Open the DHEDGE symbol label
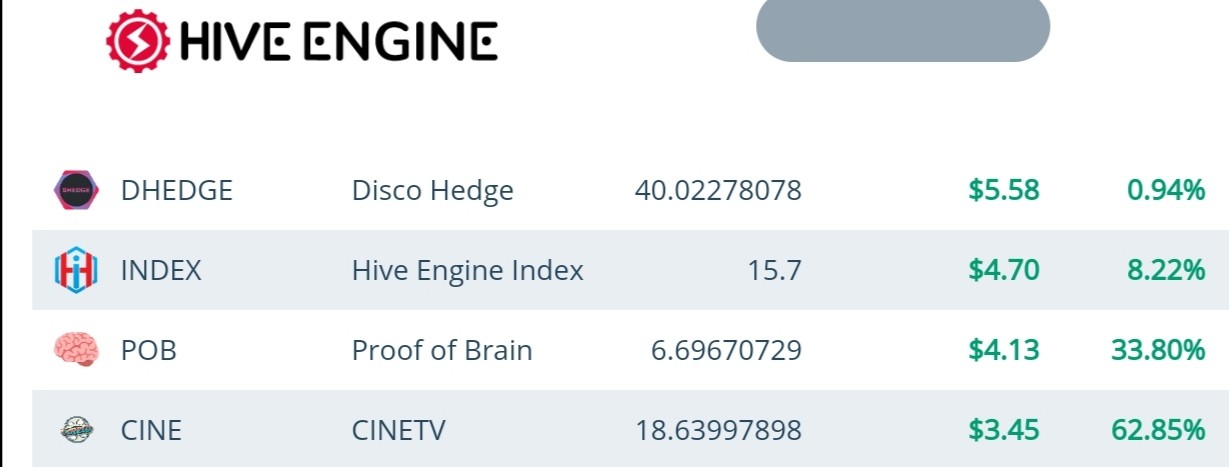This screenshot has height=467, width=1229. (x=177, y=190)
